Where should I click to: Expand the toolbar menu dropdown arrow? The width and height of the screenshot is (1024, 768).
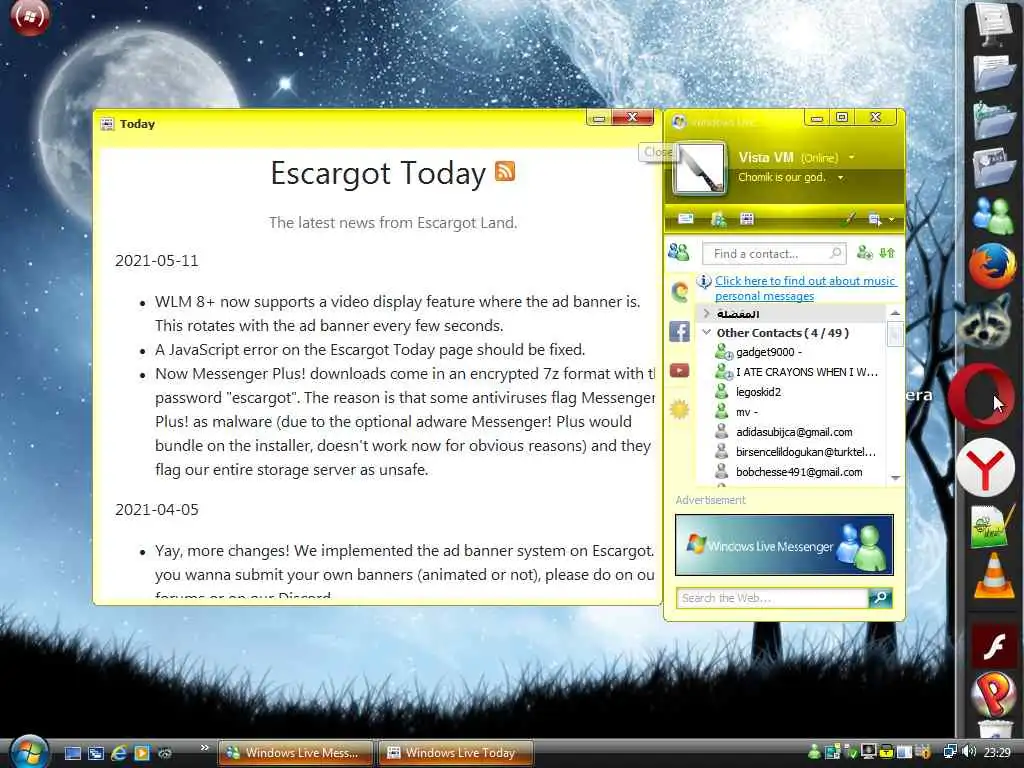891,219
